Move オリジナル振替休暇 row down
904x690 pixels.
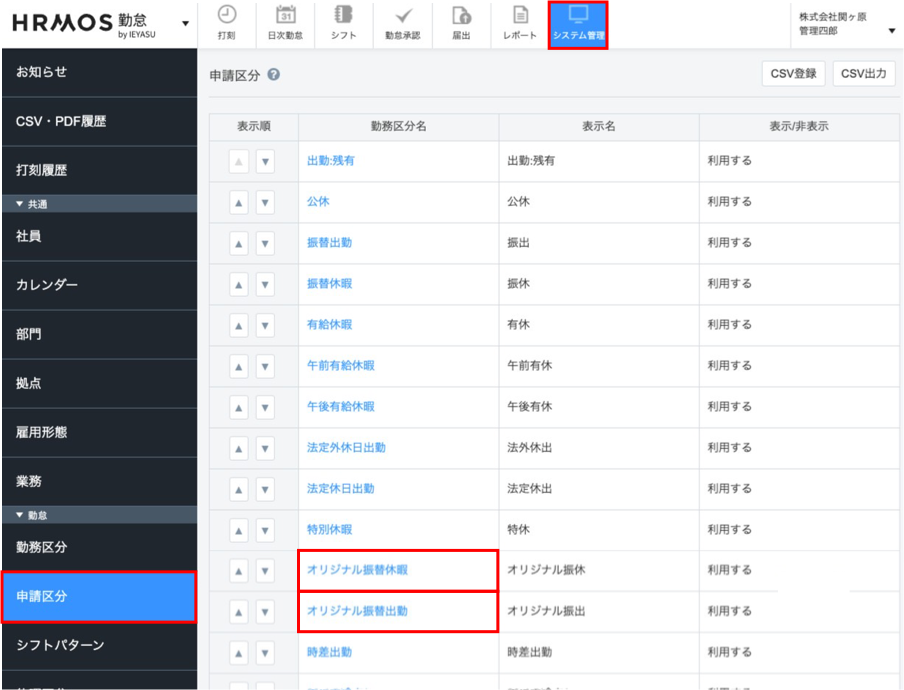click(265, 571)
